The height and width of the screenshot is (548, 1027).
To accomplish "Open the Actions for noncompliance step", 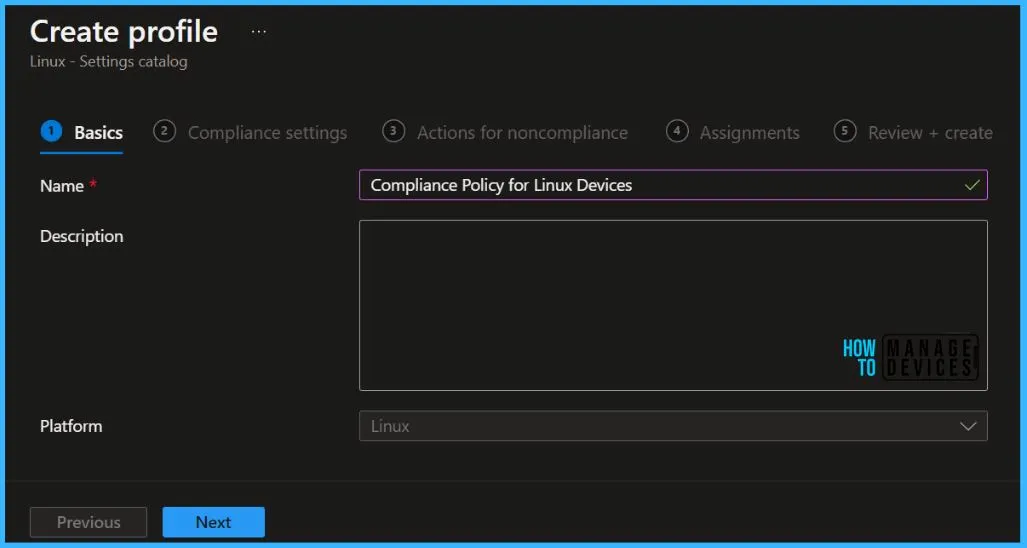I will (x=505, y=133).
